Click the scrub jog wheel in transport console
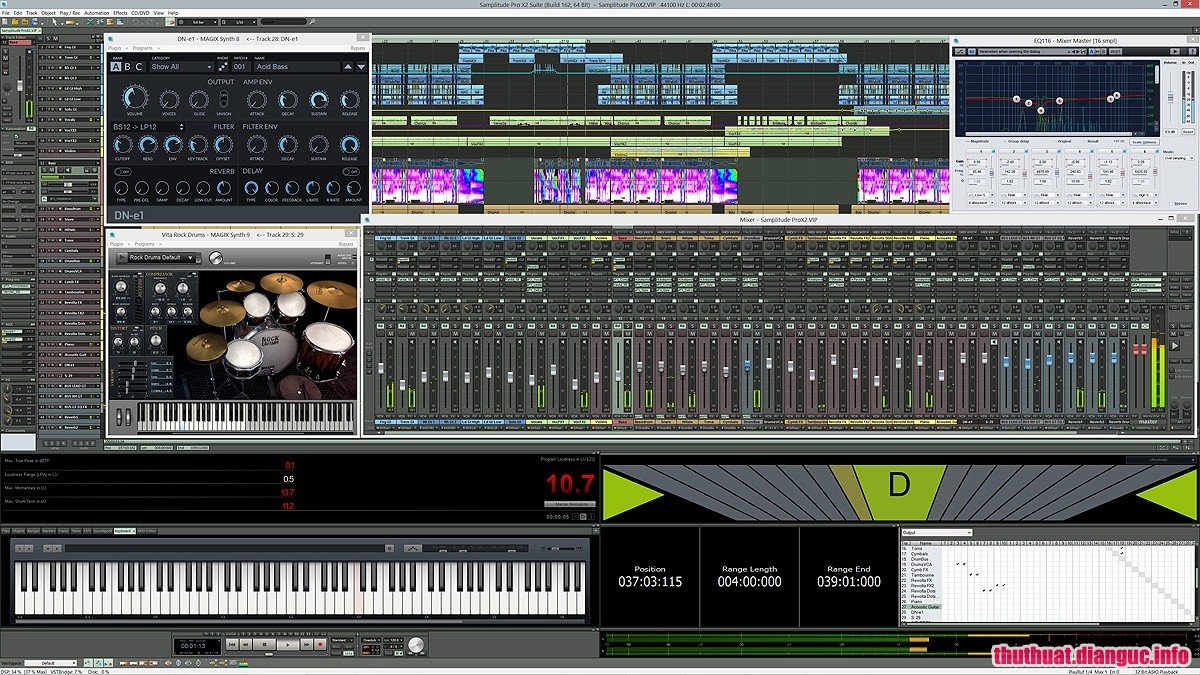Image resolution: width=1200 pixels, height=675 pixels. (x=416, y=645)
